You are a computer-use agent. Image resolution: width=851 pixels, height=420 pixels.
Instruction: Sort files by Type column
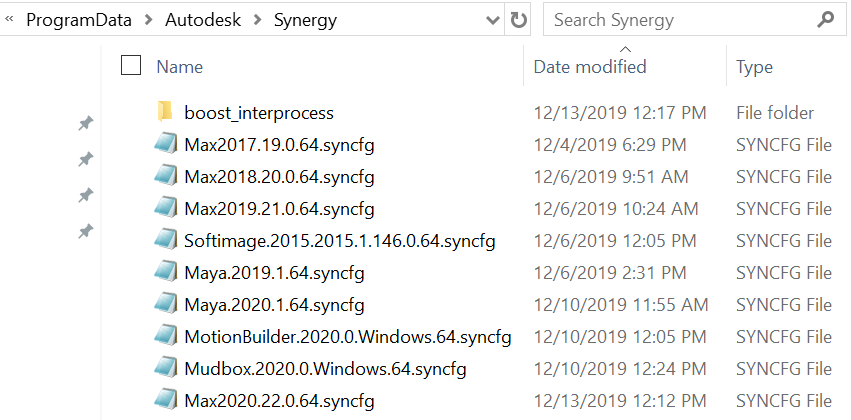coord(754,67)
